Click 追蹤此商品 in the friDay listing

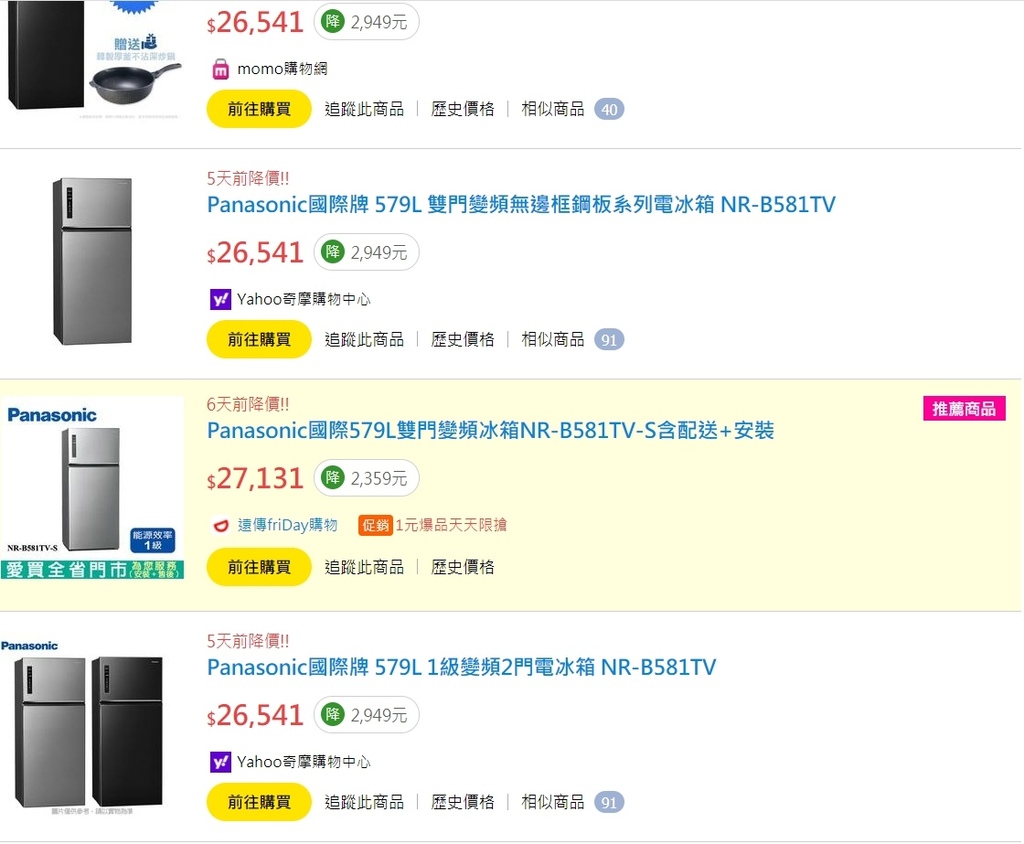tap(364, 567)
